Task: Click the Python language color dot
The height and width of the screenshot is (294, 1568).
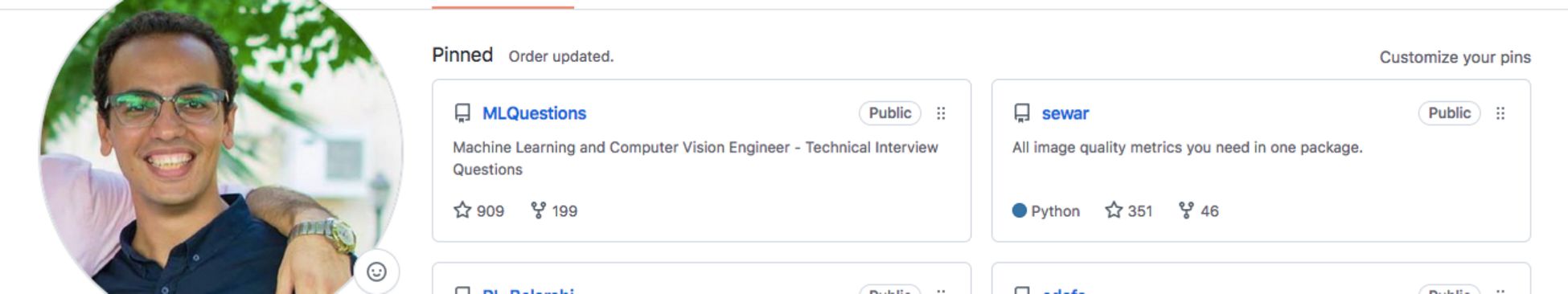Action: tap(1020, 210)
